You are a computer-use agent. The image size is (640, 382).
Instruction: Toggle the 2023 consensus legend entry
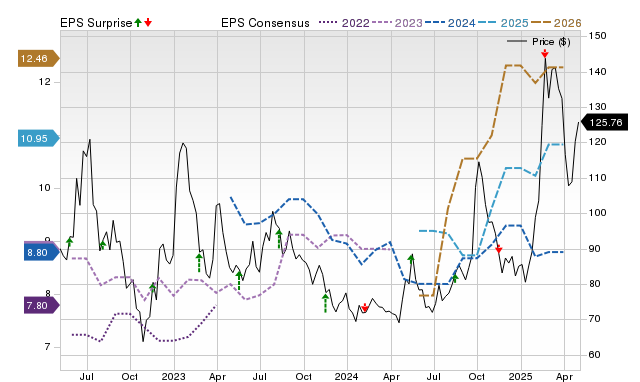[x=397, y=23]
